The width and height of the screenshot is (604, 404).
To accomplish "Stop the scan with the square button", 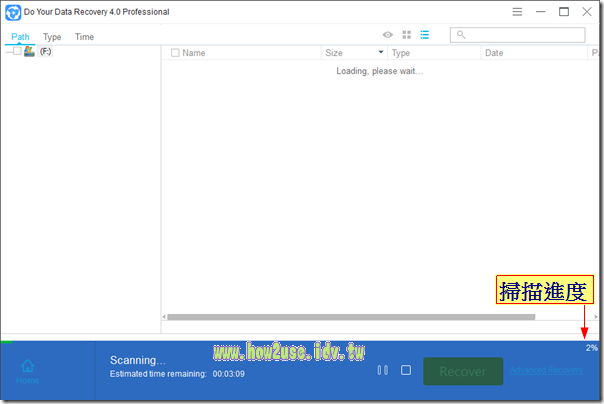I will (405, 371).
